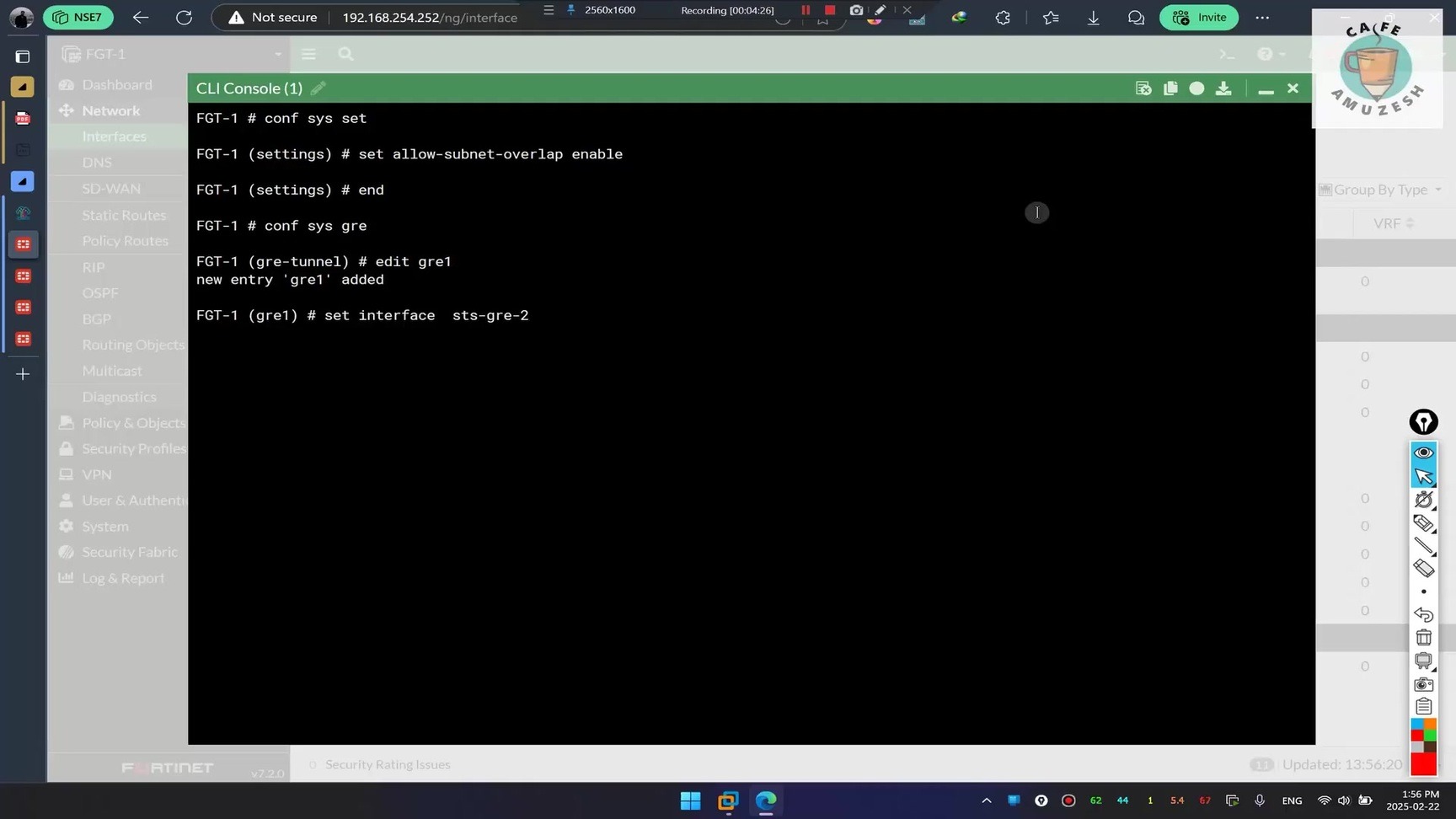This screenshot has height=819, width=1456.
Task: Open the browser favorites list
Action: click(1051, 17)
